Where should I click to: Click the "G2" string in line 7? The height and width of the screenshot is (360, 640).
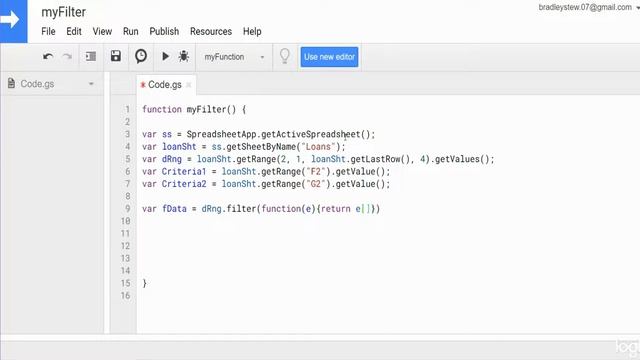click(x=316, y=184)
